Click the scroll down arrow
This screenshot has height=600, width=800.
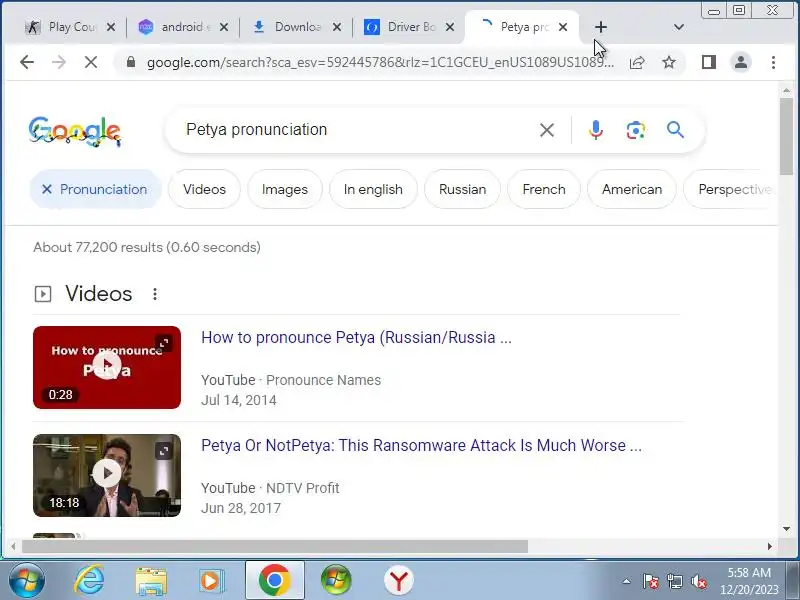[x=786, y=529]
